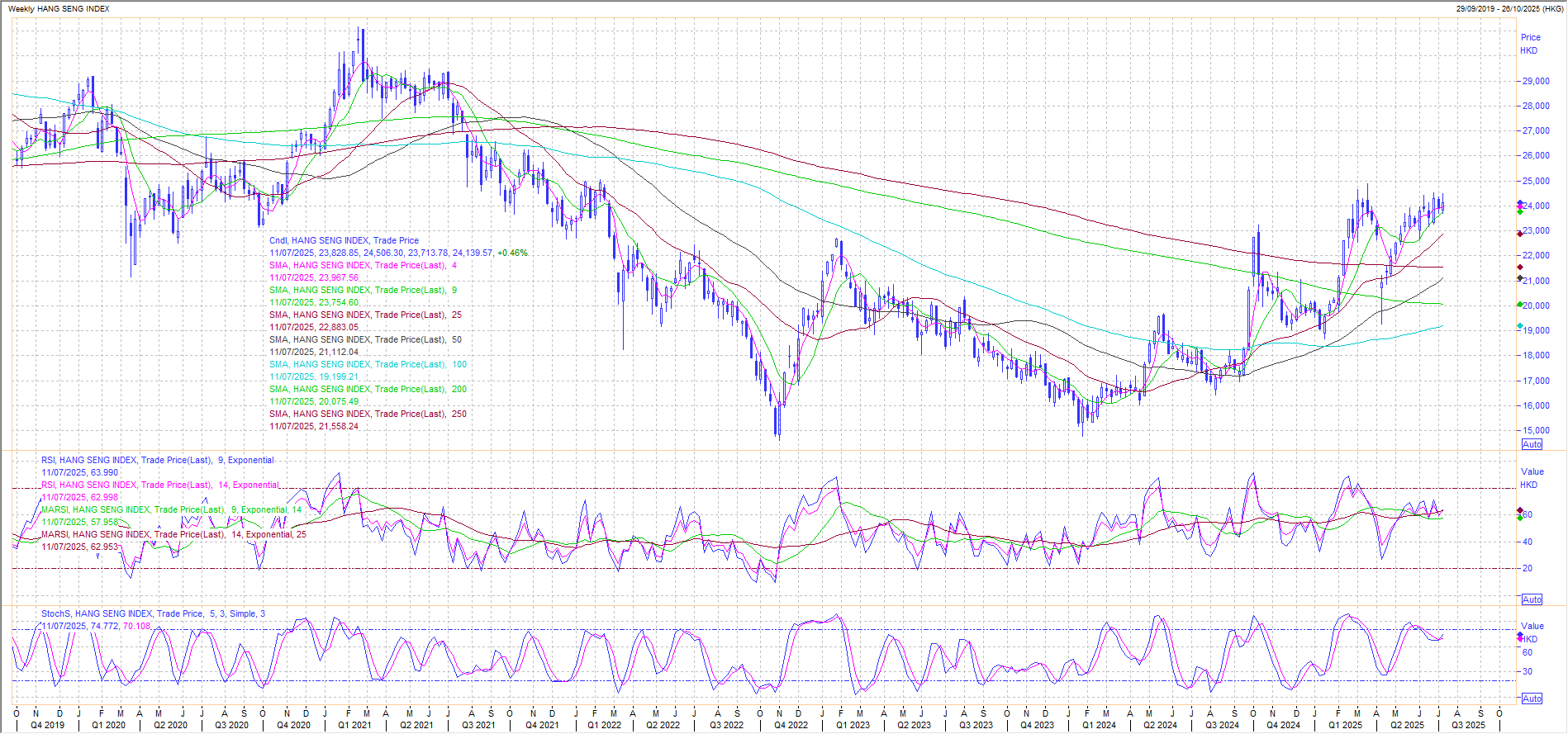Image resolution: width=1568 pixels, height=734 pixels.
Task: Select the SMA 25 legend label
Action: click(x=365, y=315)
